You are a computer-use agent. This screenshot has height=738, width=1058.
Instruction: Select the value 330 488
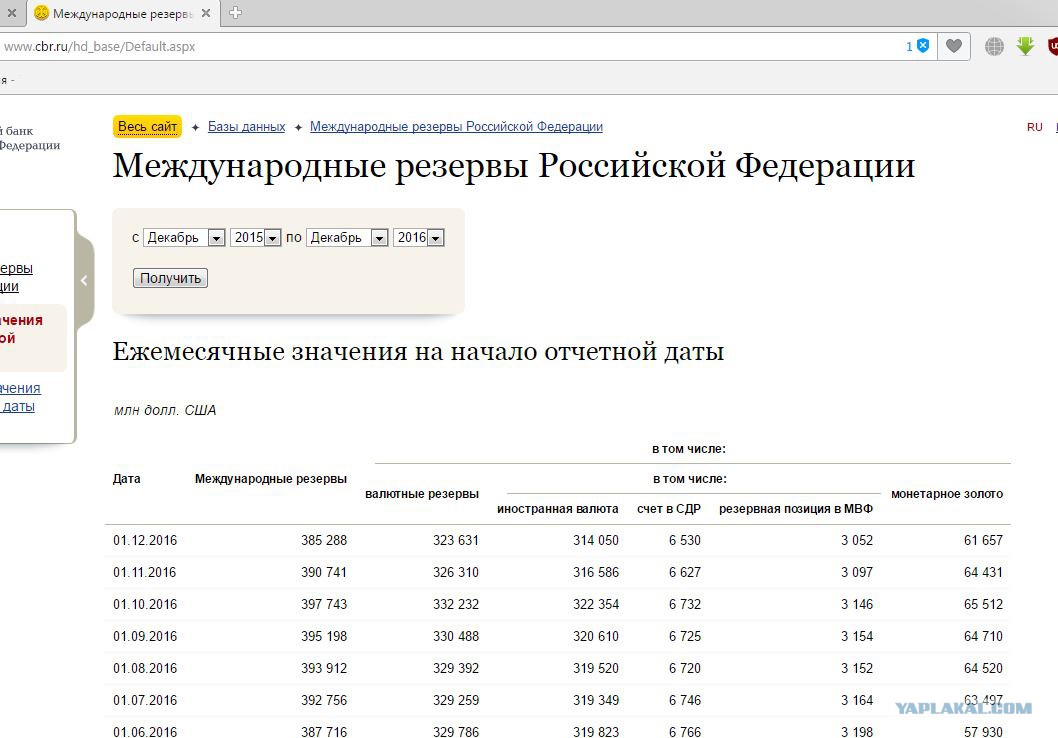[x=456, y=636]
